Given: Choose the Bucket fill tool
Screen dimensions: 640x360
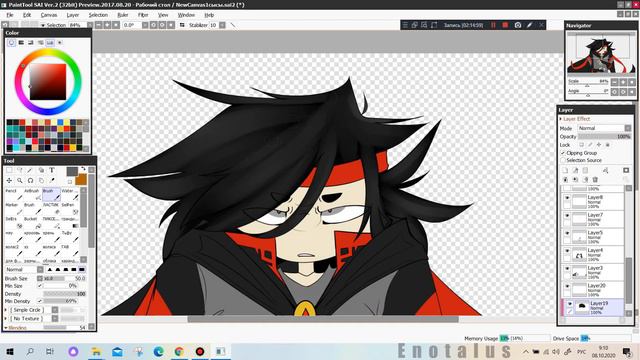Looking at the screenshot, I should pos(32,222).
